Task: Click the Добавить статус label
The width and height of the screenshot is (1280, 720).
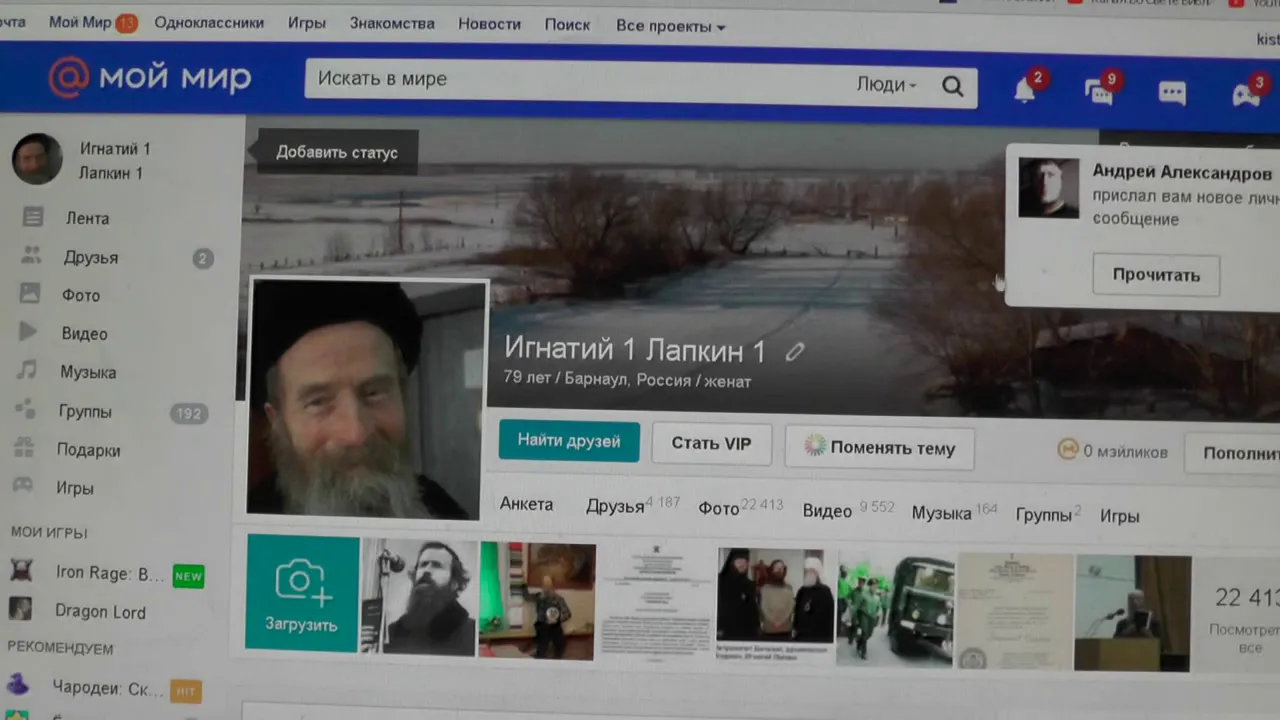Action: [336, 152]
